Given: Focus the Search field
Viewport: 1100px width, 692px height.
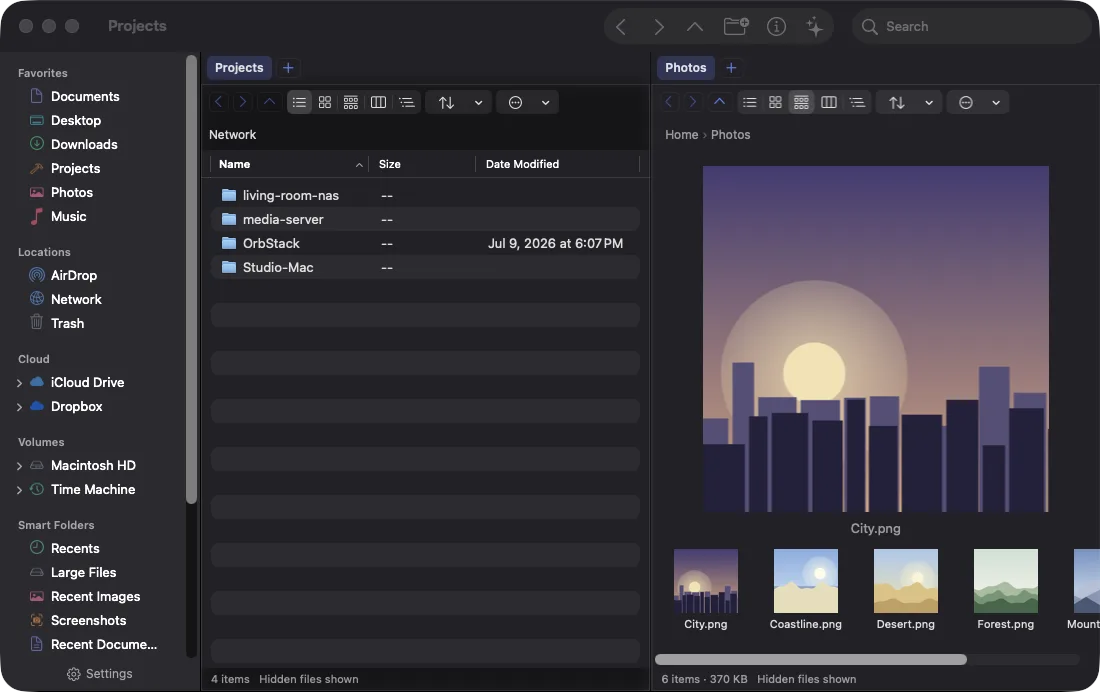Looking at the screenshot, I should pos(972,27).
